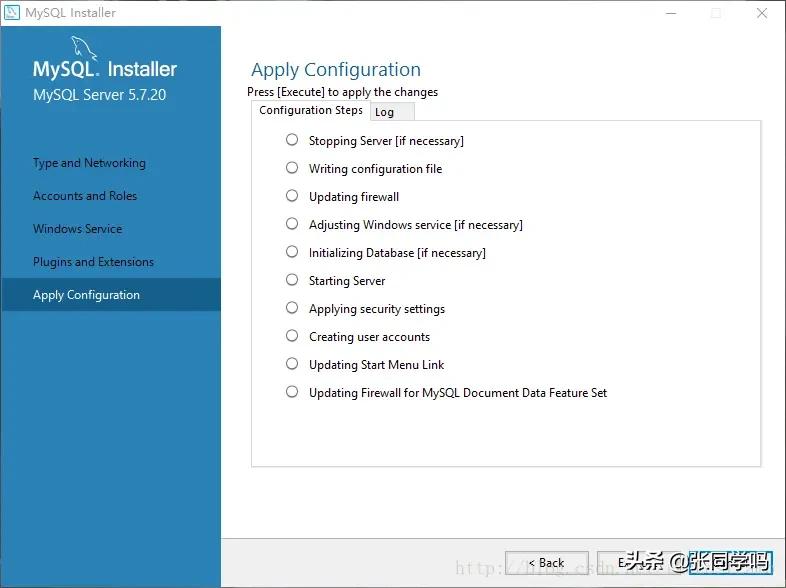Viewport: 786px width, 588px height.
Task: Click the Adjusting Windows service step circle
Action: 292,224
